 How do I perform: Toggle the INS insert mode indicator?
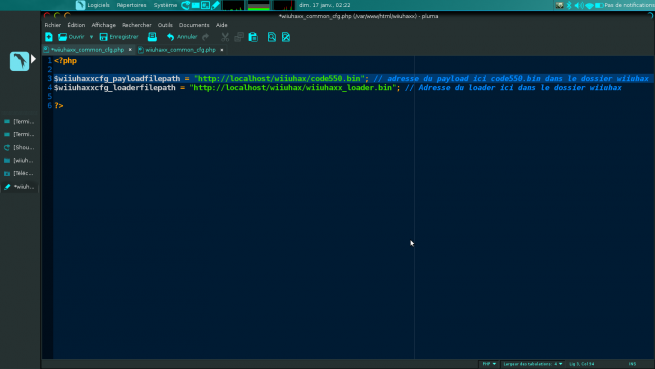632,364
